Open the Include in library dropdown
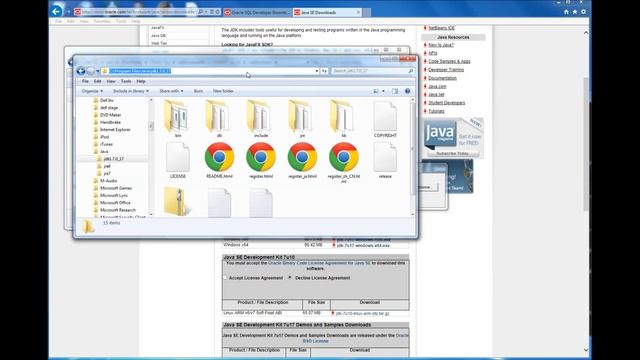Image resolution: width=640 pixels, height=360 pixels. (131, 91)
